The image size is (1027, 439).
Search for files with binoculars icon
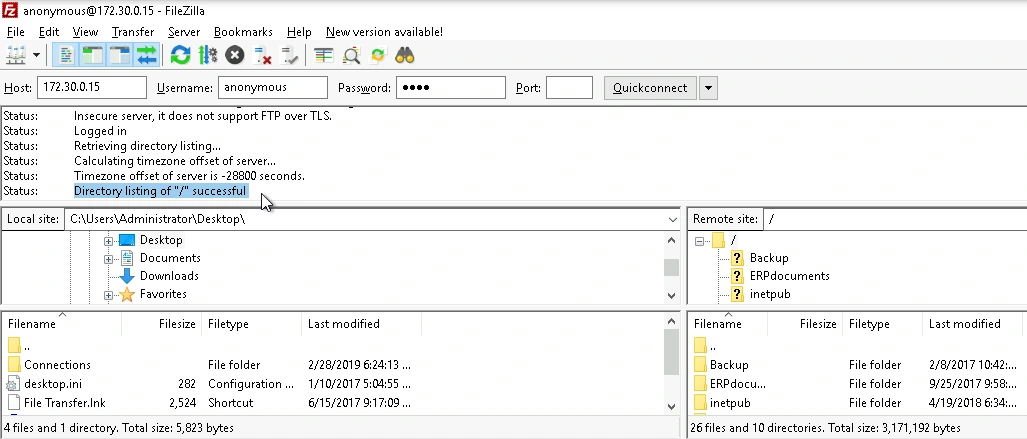405,56
